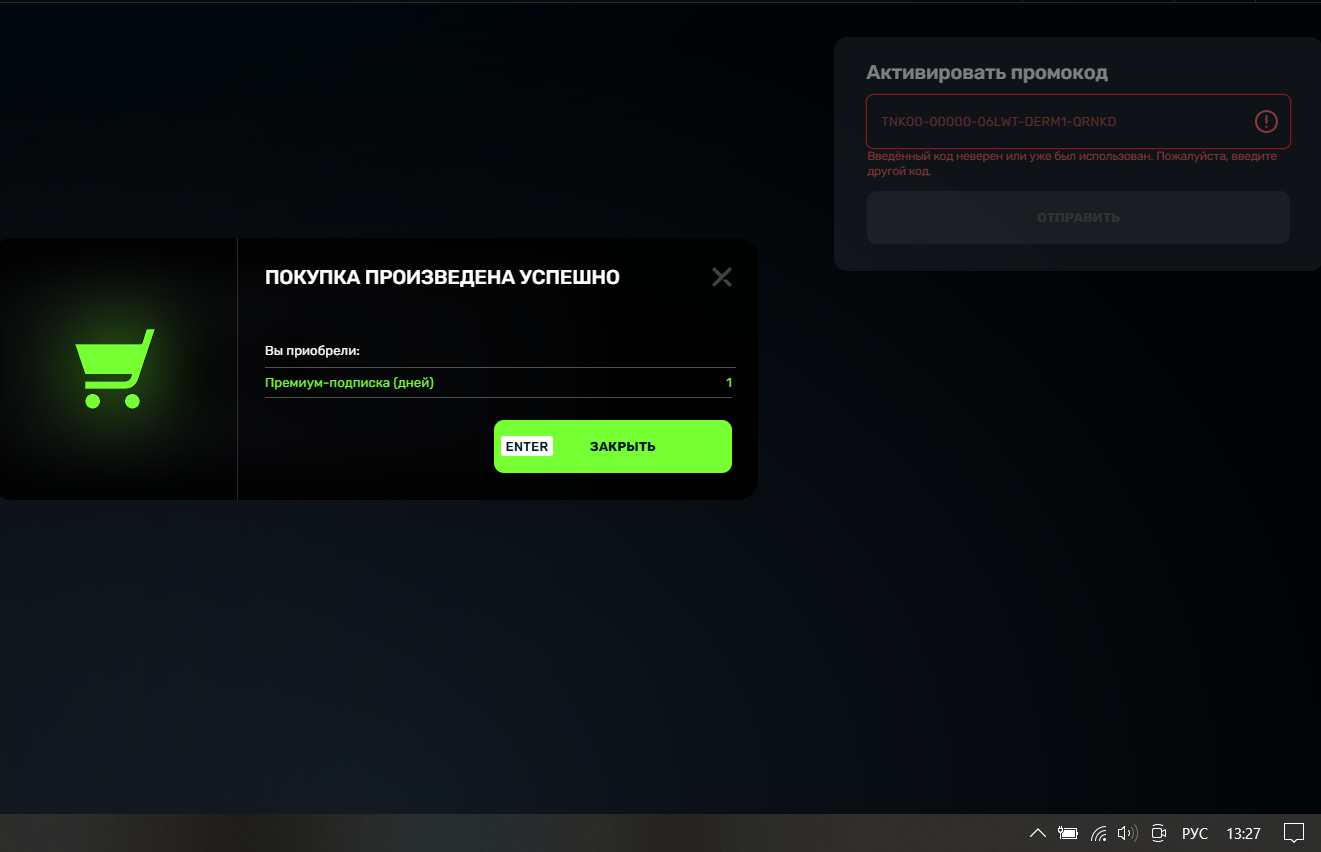This screenshot has width=1321, height=852.
Task: Show hidden system tray icons chevron
Action: click(1038, 833)
